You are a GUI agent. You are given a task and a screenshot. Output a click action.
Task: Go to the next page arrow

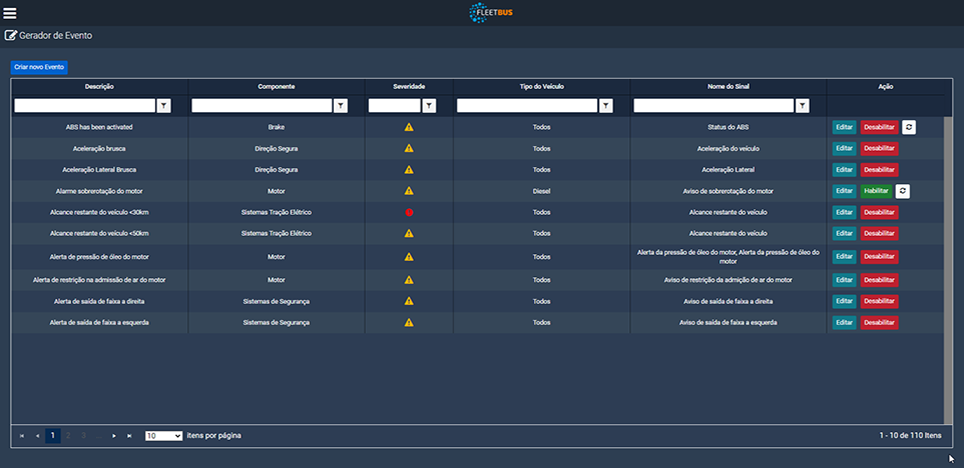point(115,436)
